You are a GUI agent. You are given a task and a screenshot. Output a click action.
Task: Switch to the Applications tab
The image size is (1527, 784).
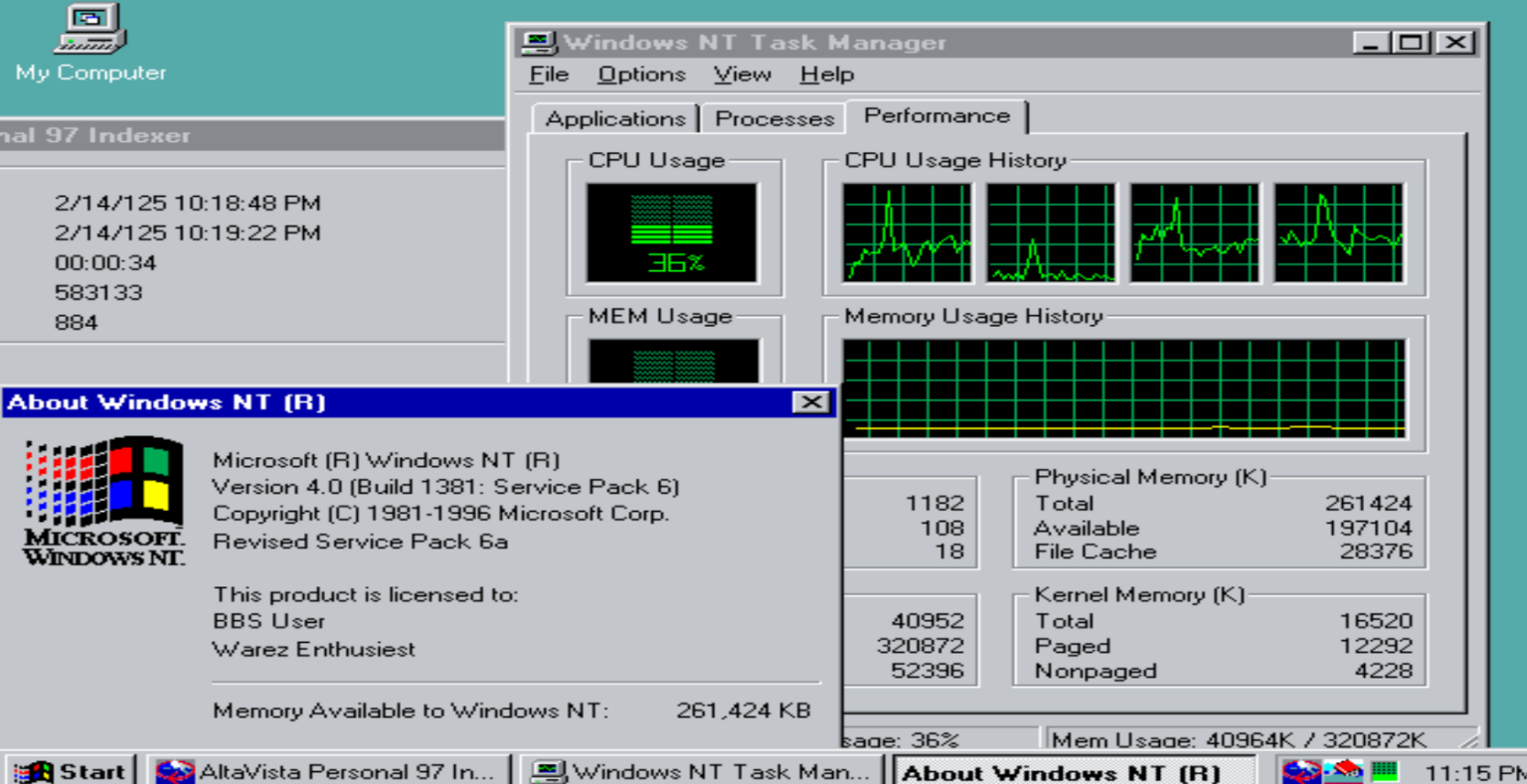pyautogui.click(x=614, y=118)
